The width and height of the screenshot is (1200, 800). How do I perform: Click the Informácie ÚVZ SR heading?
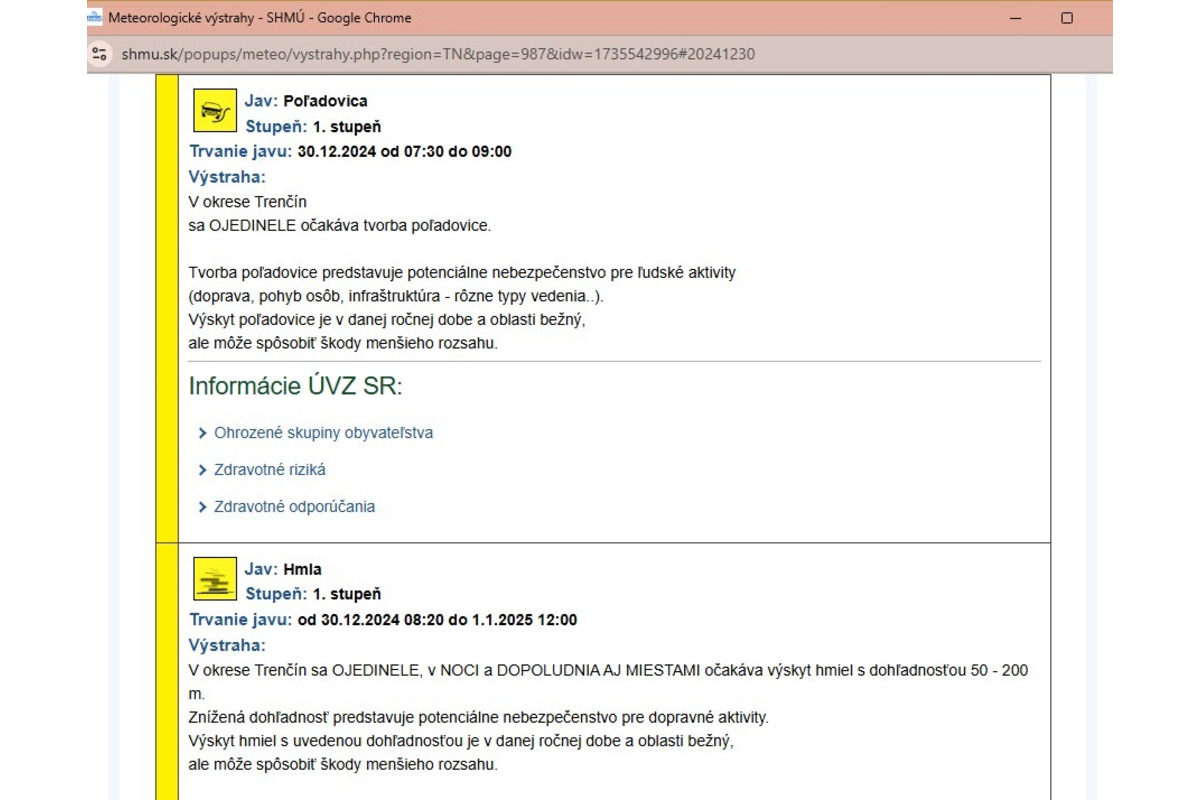point(295,387)
